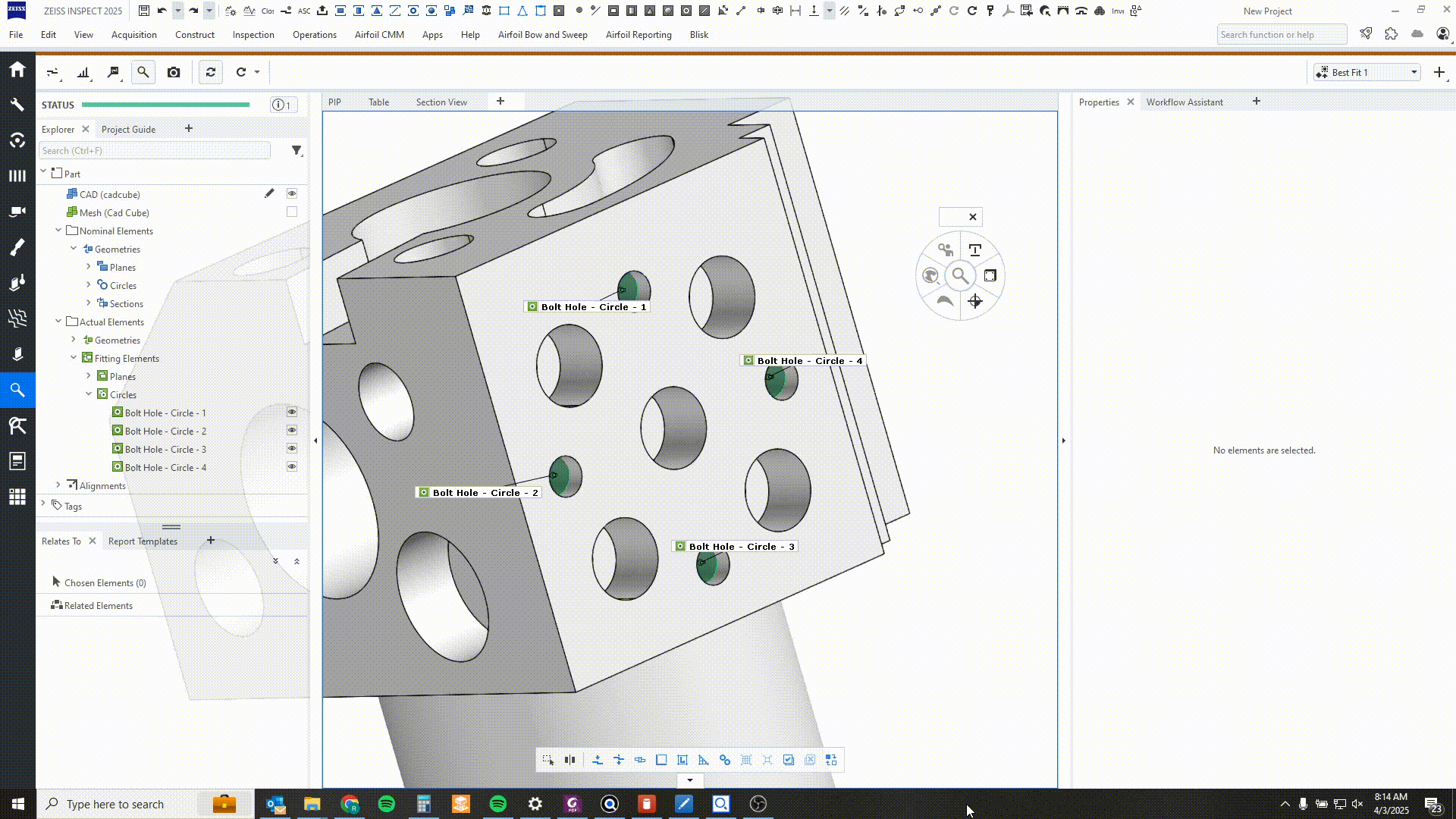Click the Explorer search input field
The width and height of the screenshot is (1456, 819).
coord(155,151)
